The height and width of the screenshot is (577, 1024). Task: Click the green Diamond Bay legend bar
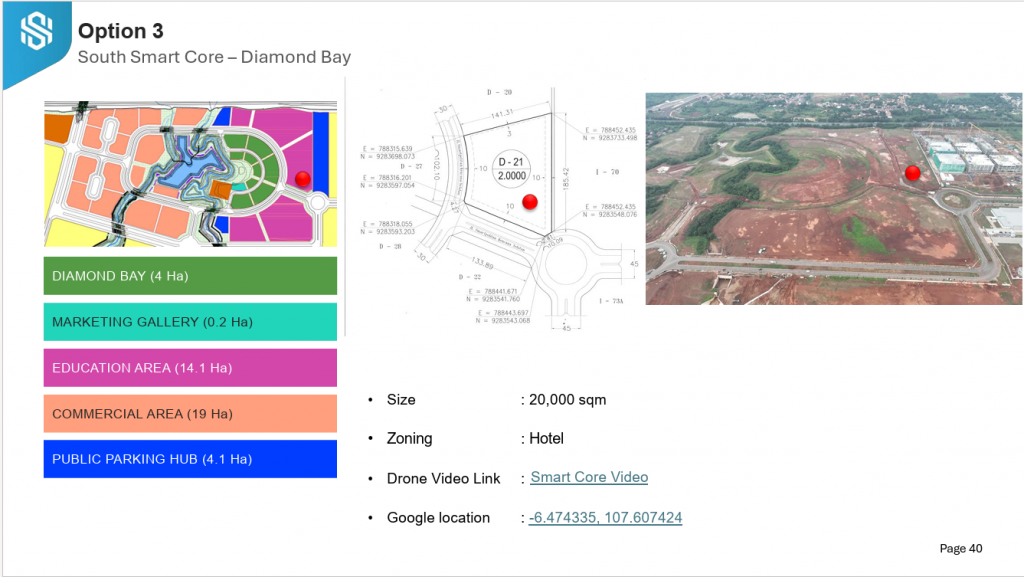point(190,276)
